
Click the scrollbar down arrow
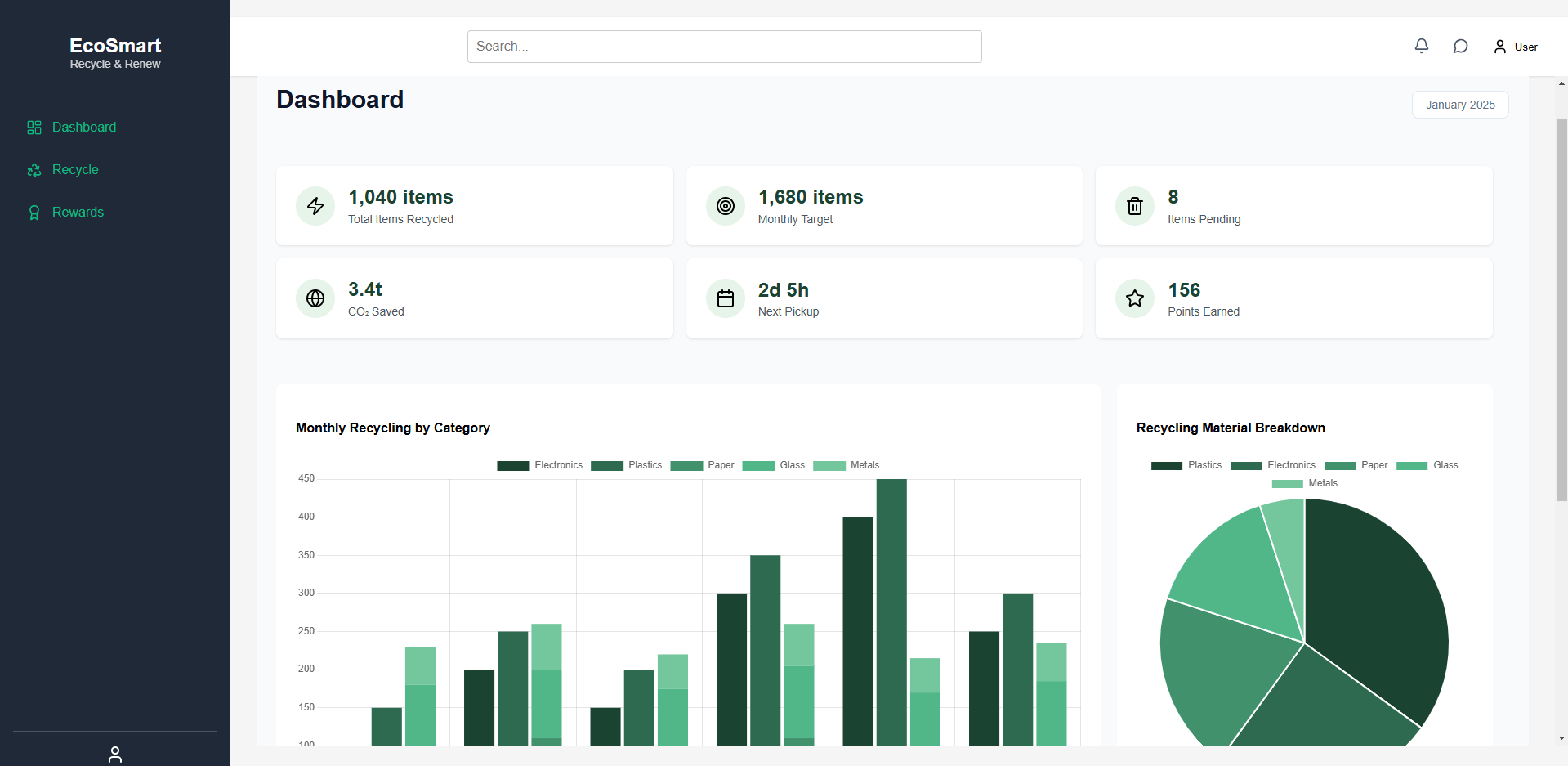[1561, 738]
